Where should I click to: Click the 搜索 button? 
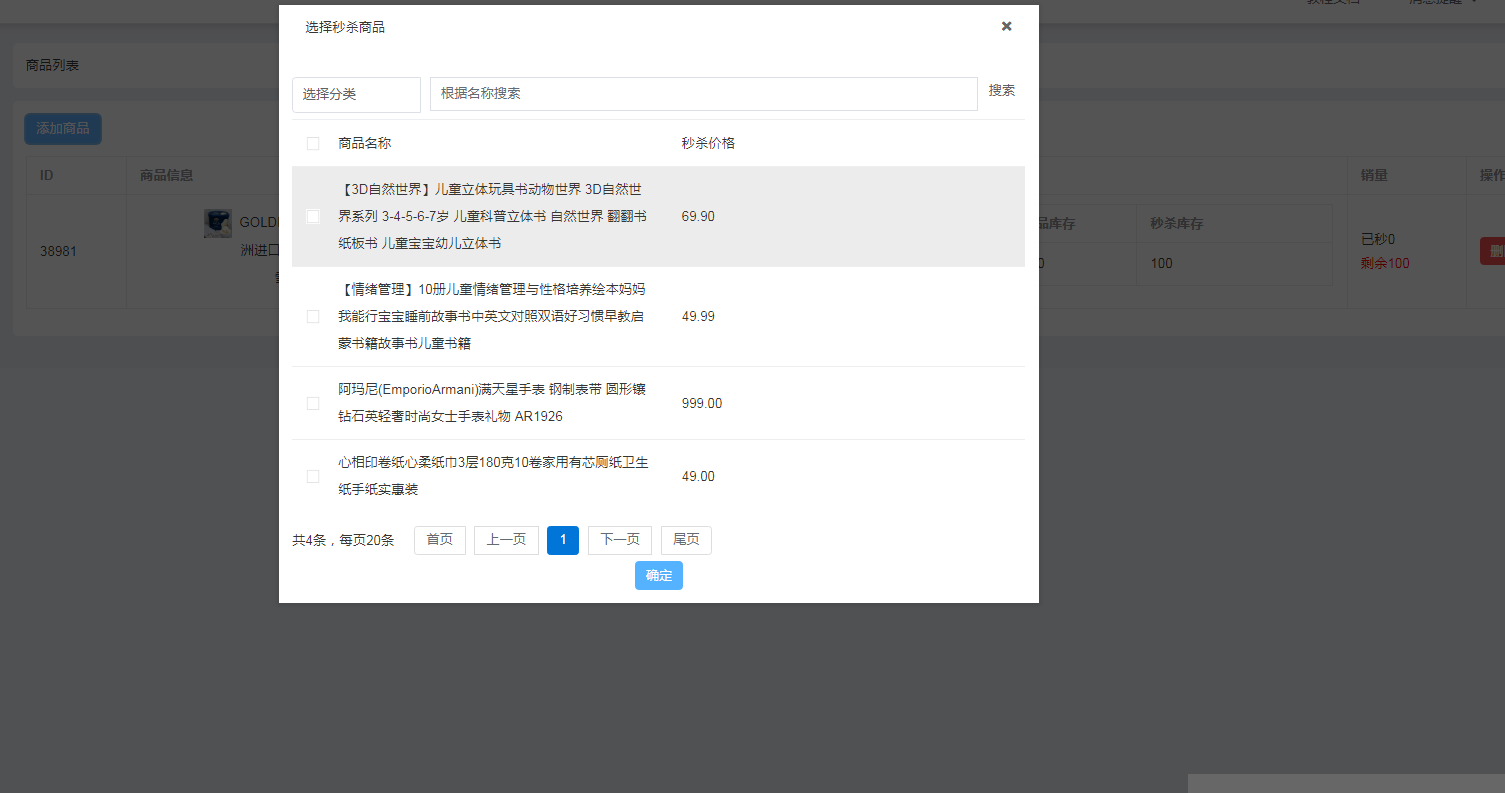click(x=1002, y=90)
